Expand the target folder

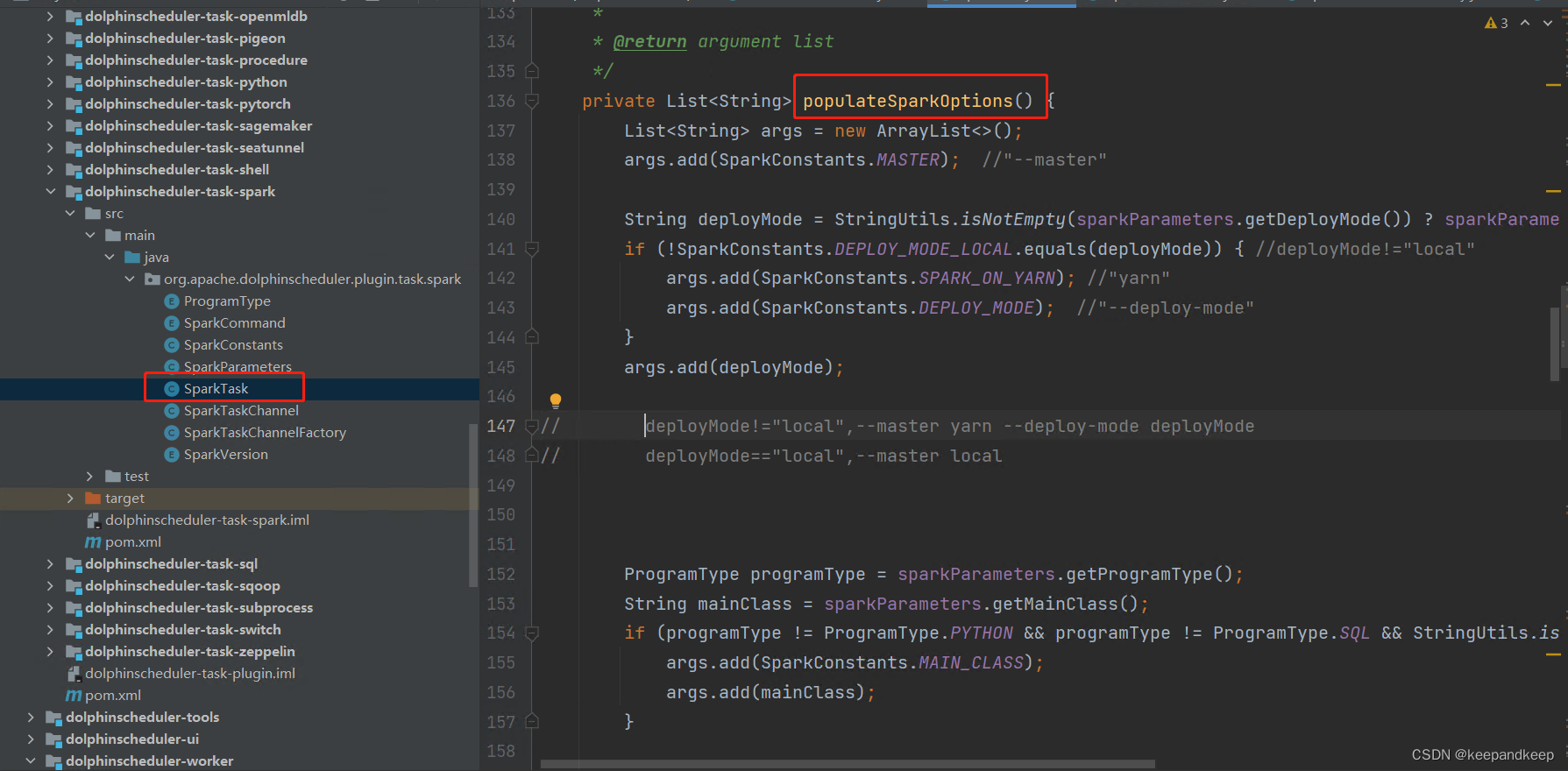(70, 499)
